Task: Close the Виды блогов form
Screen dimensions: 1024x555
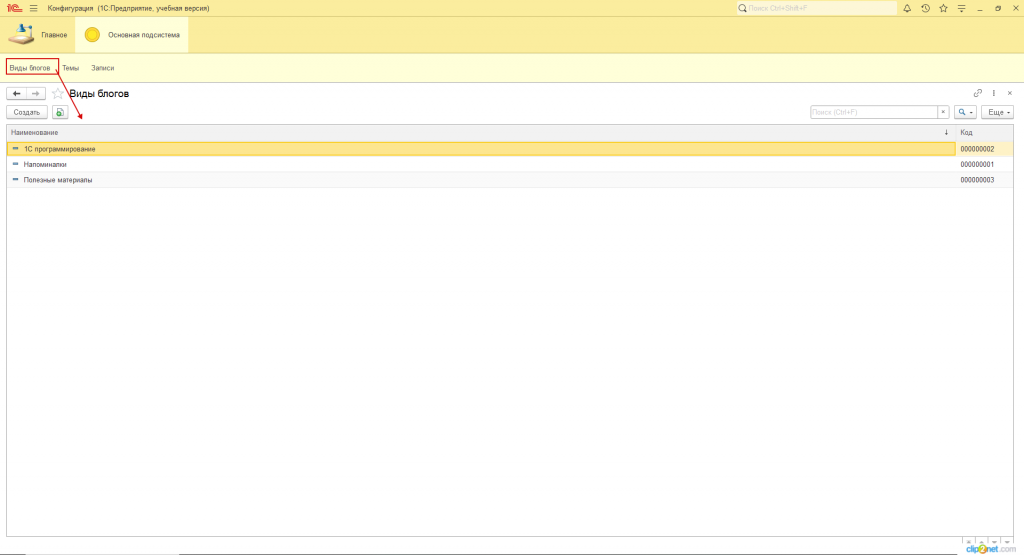Action: [1010, 93]
